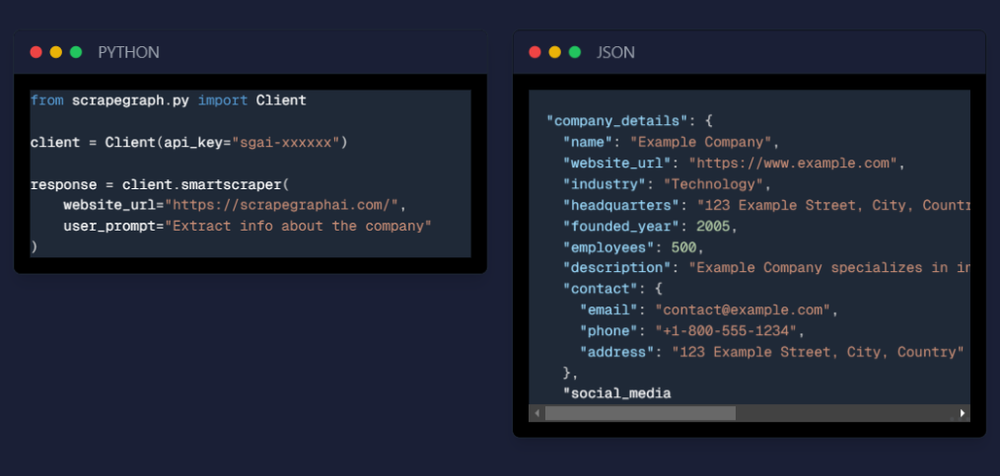Click the red dot on the JSON window
1000x476 pixels.
[535, 52]
